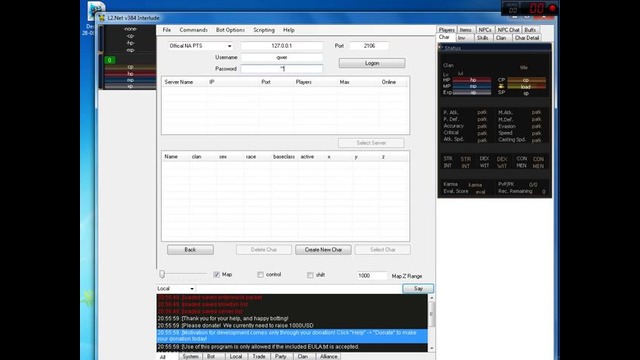Select the Char tab
Screen dimensions: 640x360
tap(444, 37)
